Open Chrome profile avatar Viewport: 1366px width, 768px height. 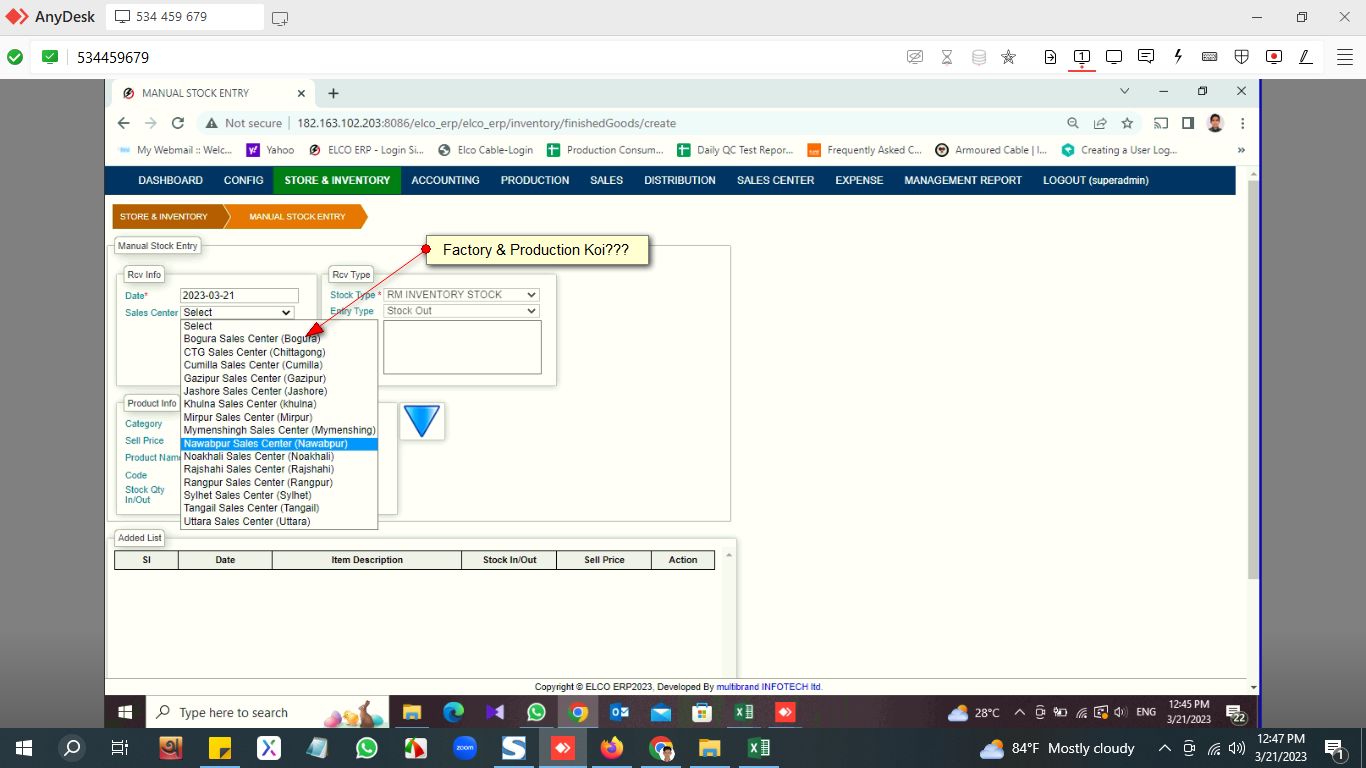coord(1215,123)
